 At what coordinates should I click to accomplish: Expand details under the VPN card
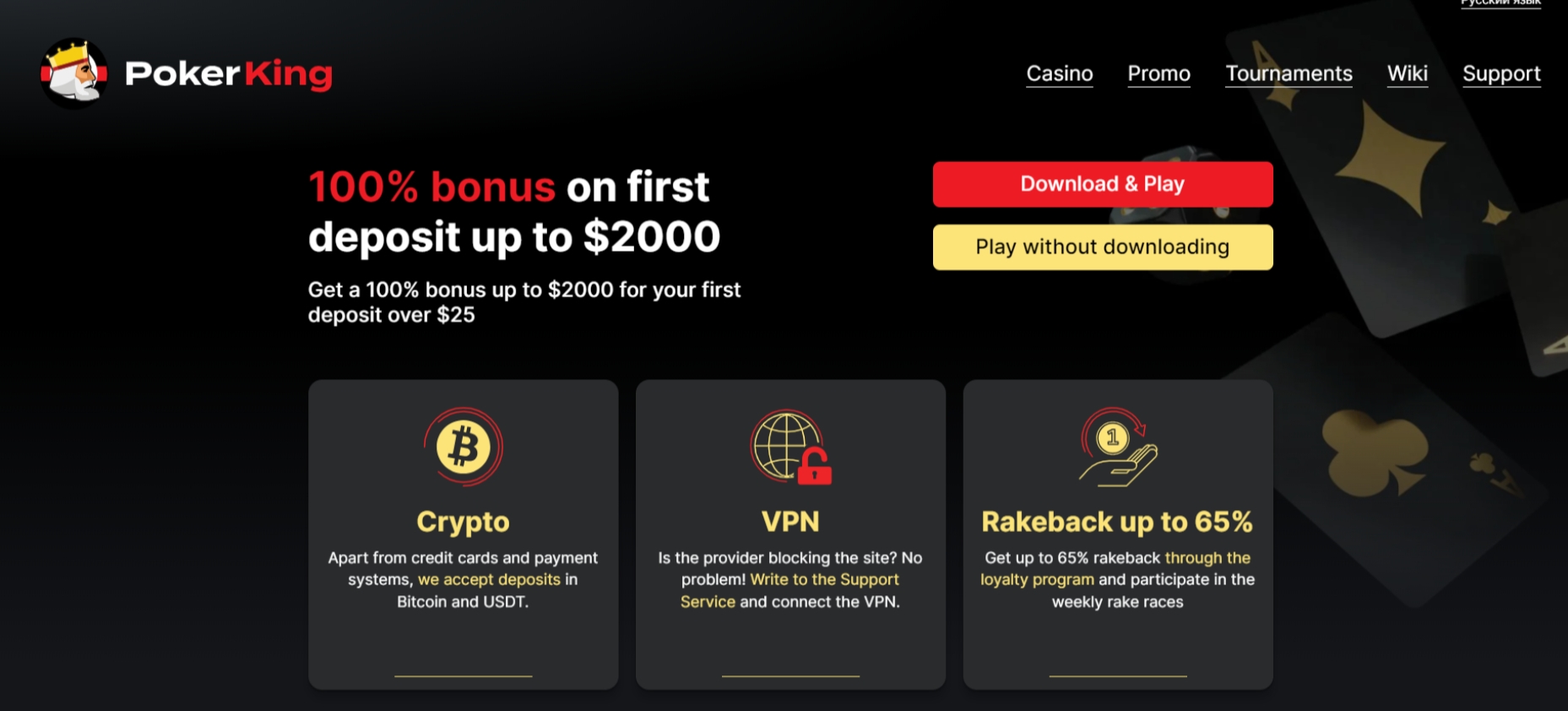tap(790, 677)
